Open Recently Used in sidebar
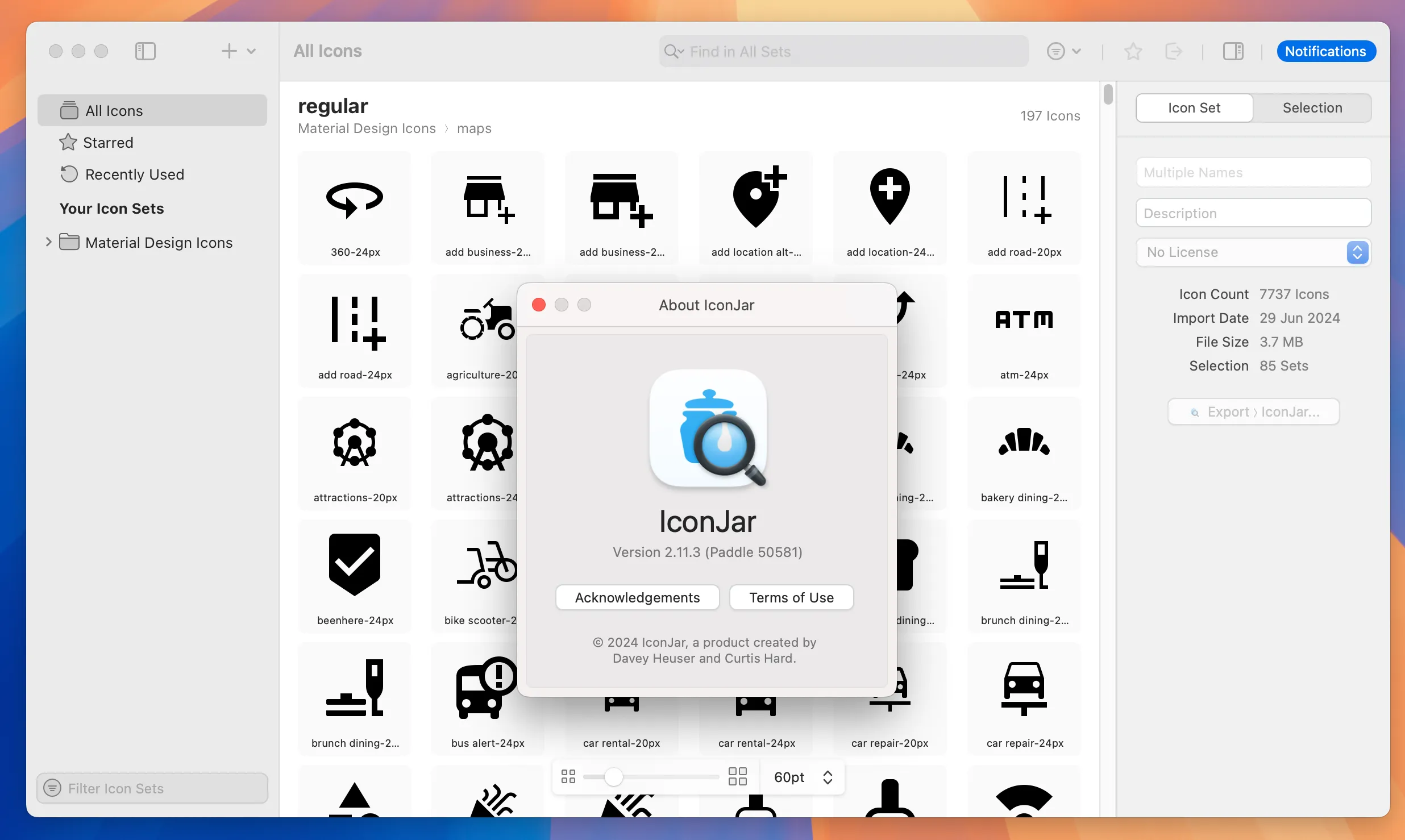 tap(152, 174)
